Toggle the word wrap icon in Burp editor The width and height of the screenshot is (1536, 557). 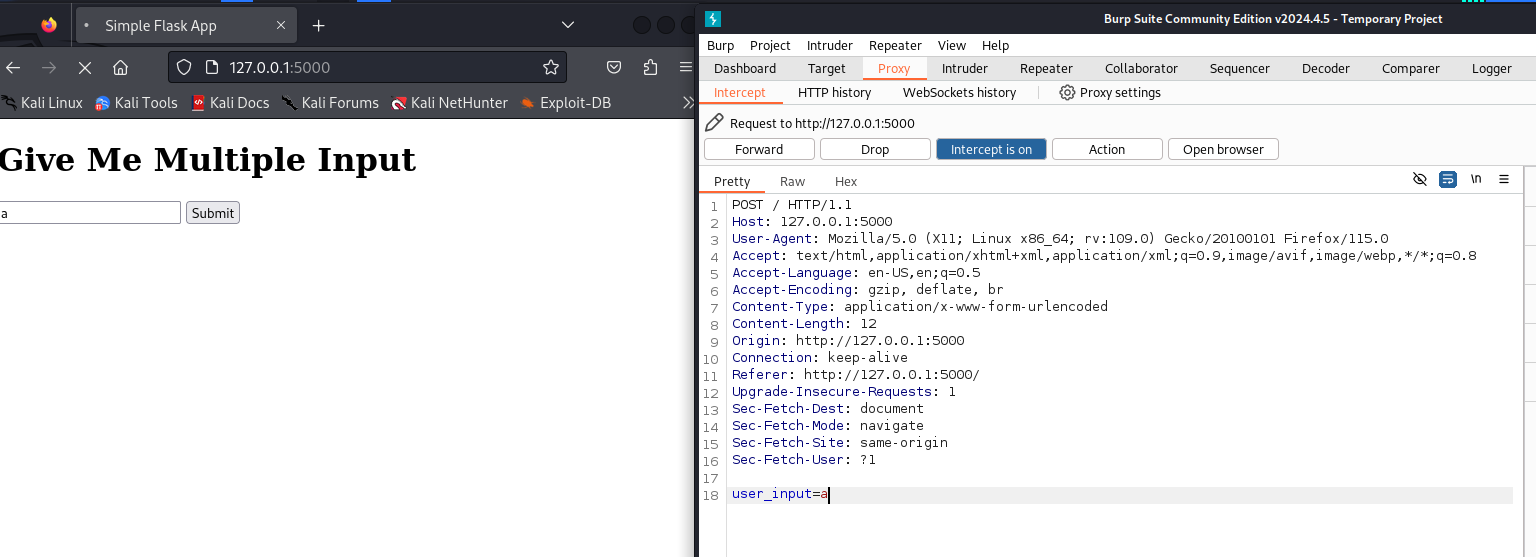1447,179
